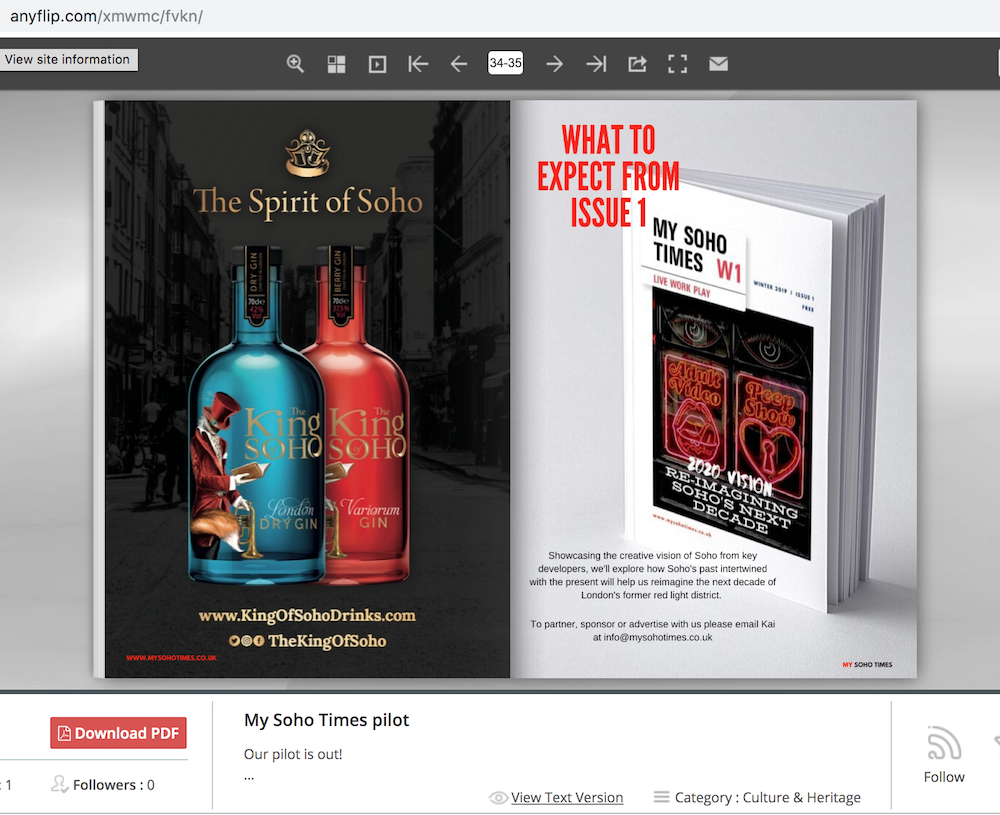Go to the next page
Image resolution: width=1000 pixels, height=815 pixels.
(554, 64)
